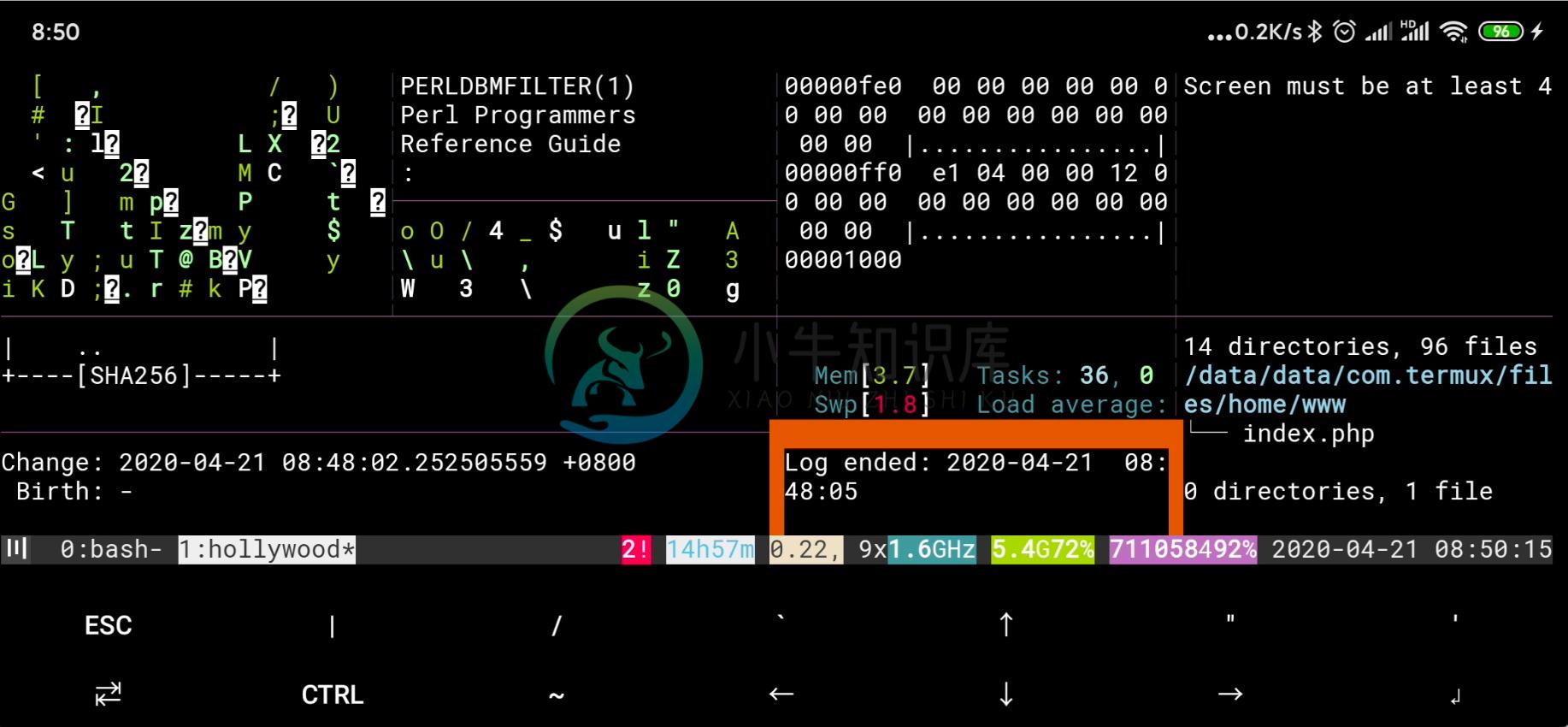Tap the forward slash key
Image resolution: width=1568 pixels, height=727 pixels.
[x=557, y=626]
